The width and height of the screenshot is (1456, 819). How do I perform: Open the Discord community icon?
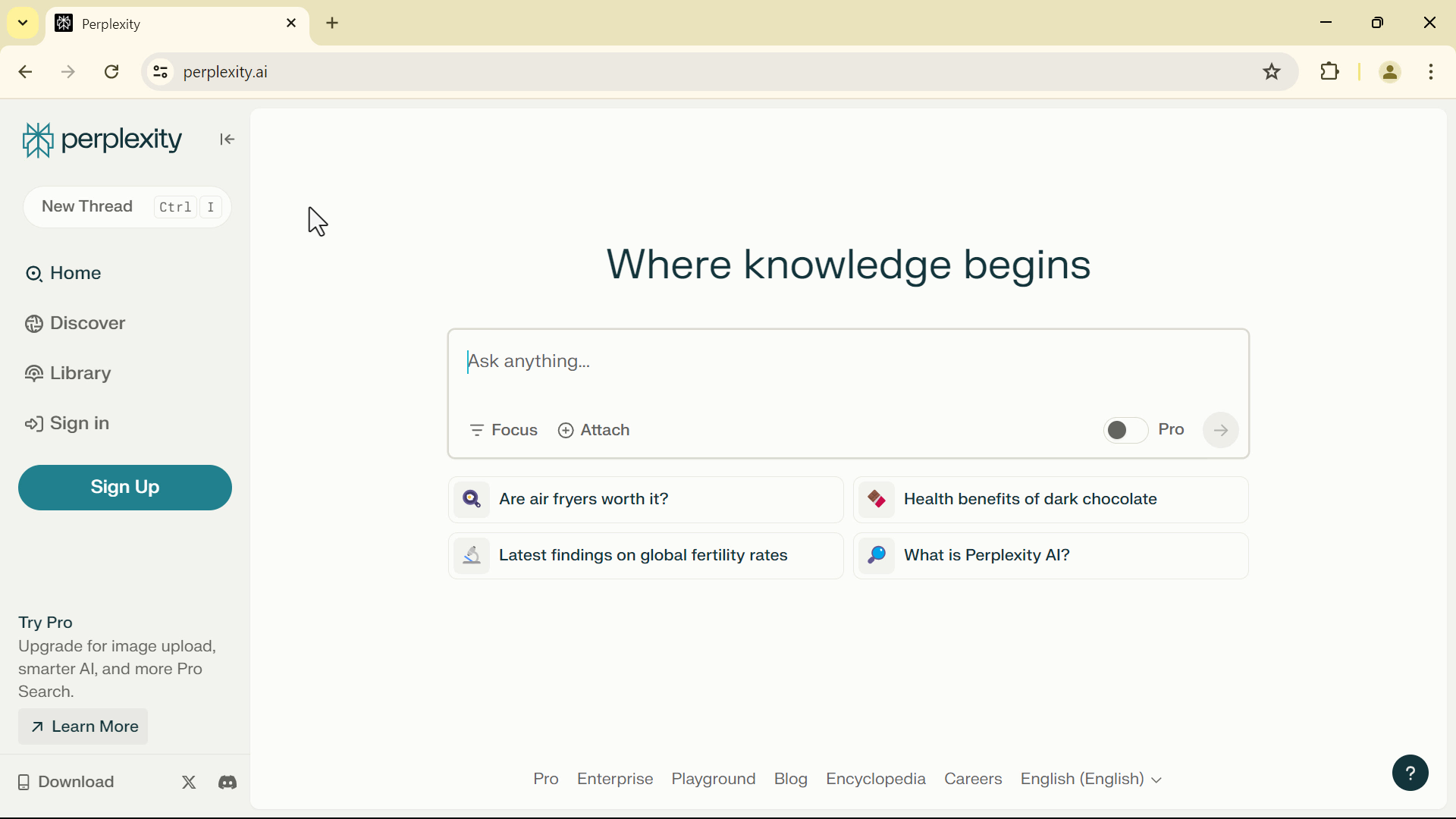pyautogui.click(x=227, y=783)
